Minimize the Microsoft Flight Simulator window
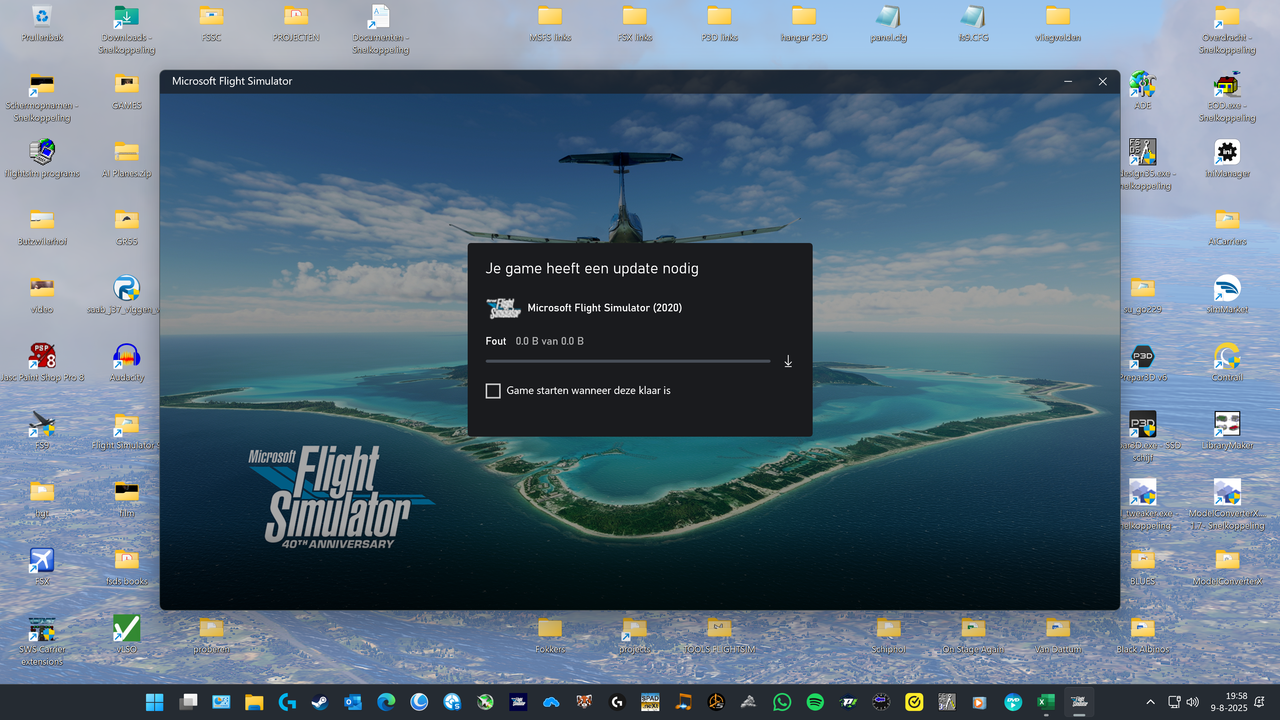 pos(1069,81)
